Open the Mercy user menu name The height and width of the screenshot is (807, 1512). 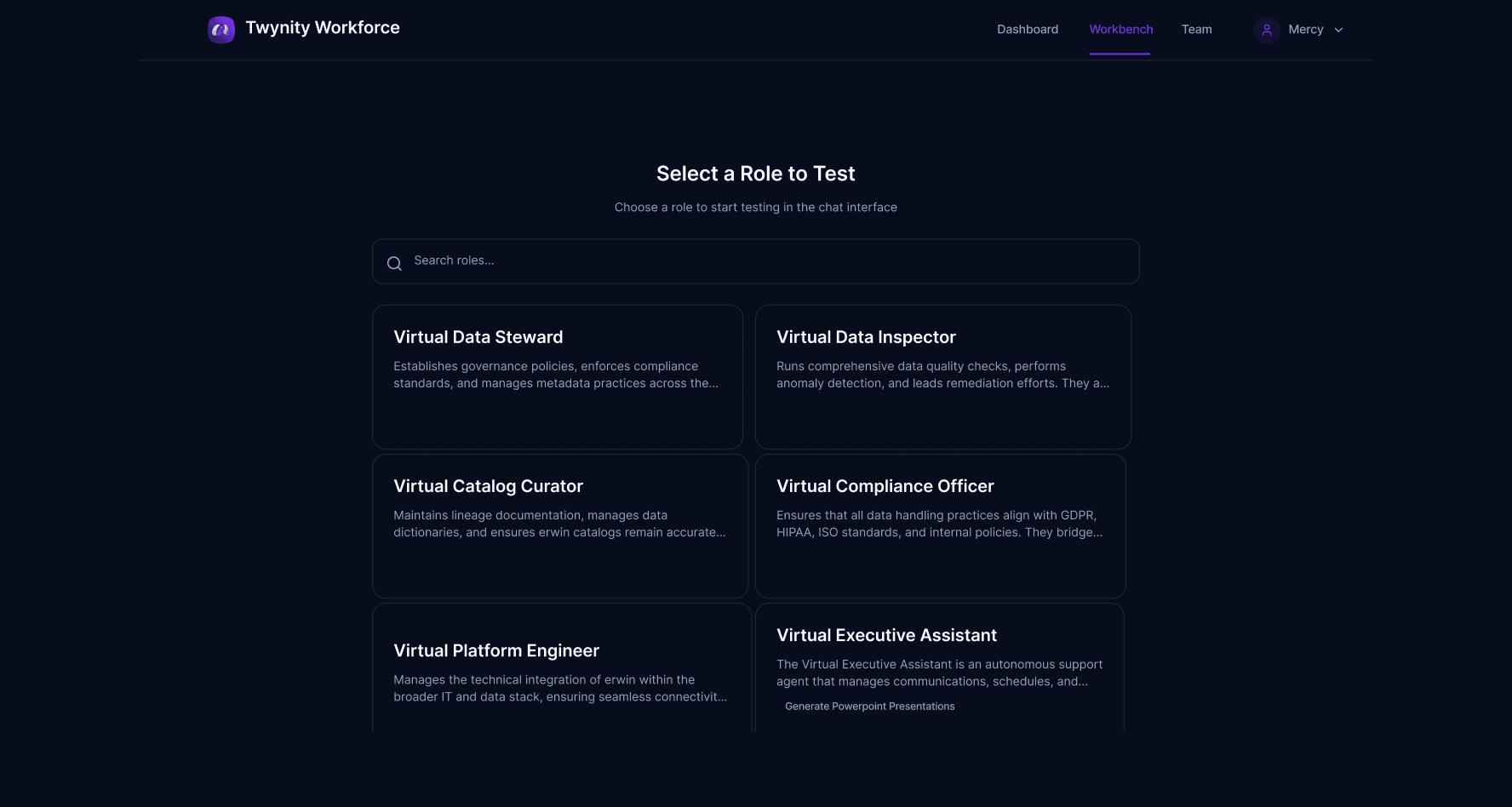(1305, 30)
